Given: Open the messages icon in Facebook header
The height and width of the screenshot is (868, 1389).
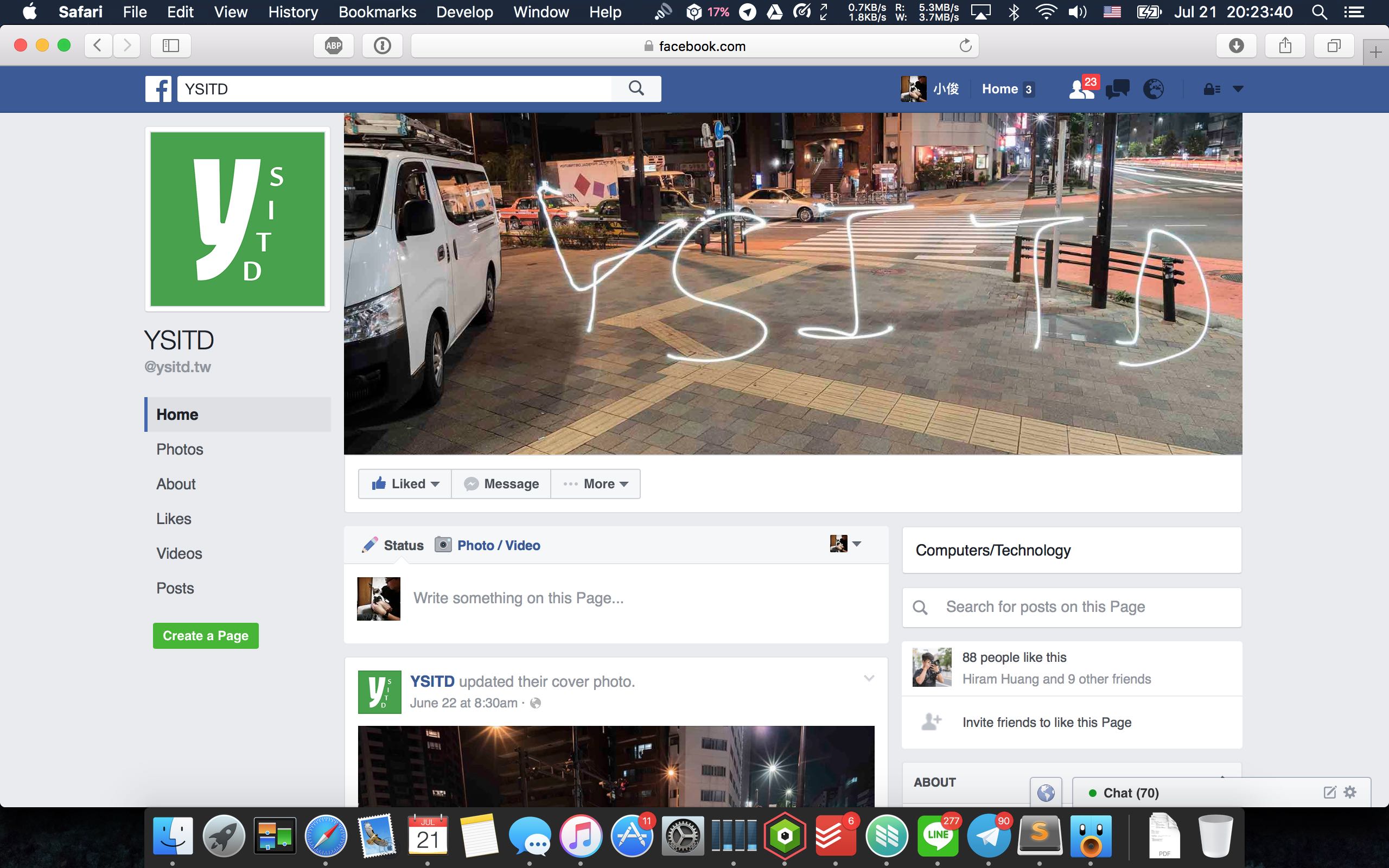Looking at the screenshot, I should (1117, 89).
